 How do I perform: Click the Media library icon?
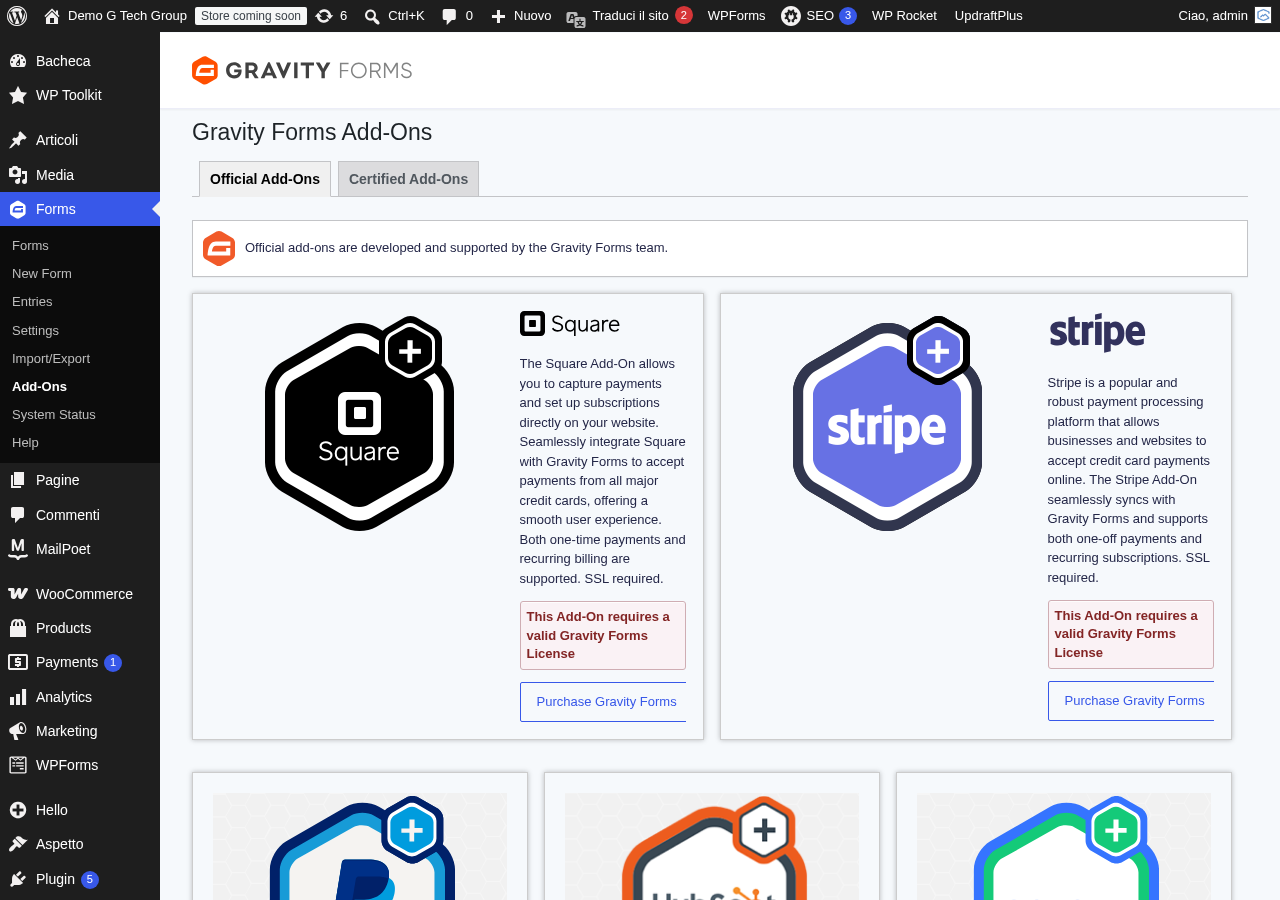coord(18,175)
